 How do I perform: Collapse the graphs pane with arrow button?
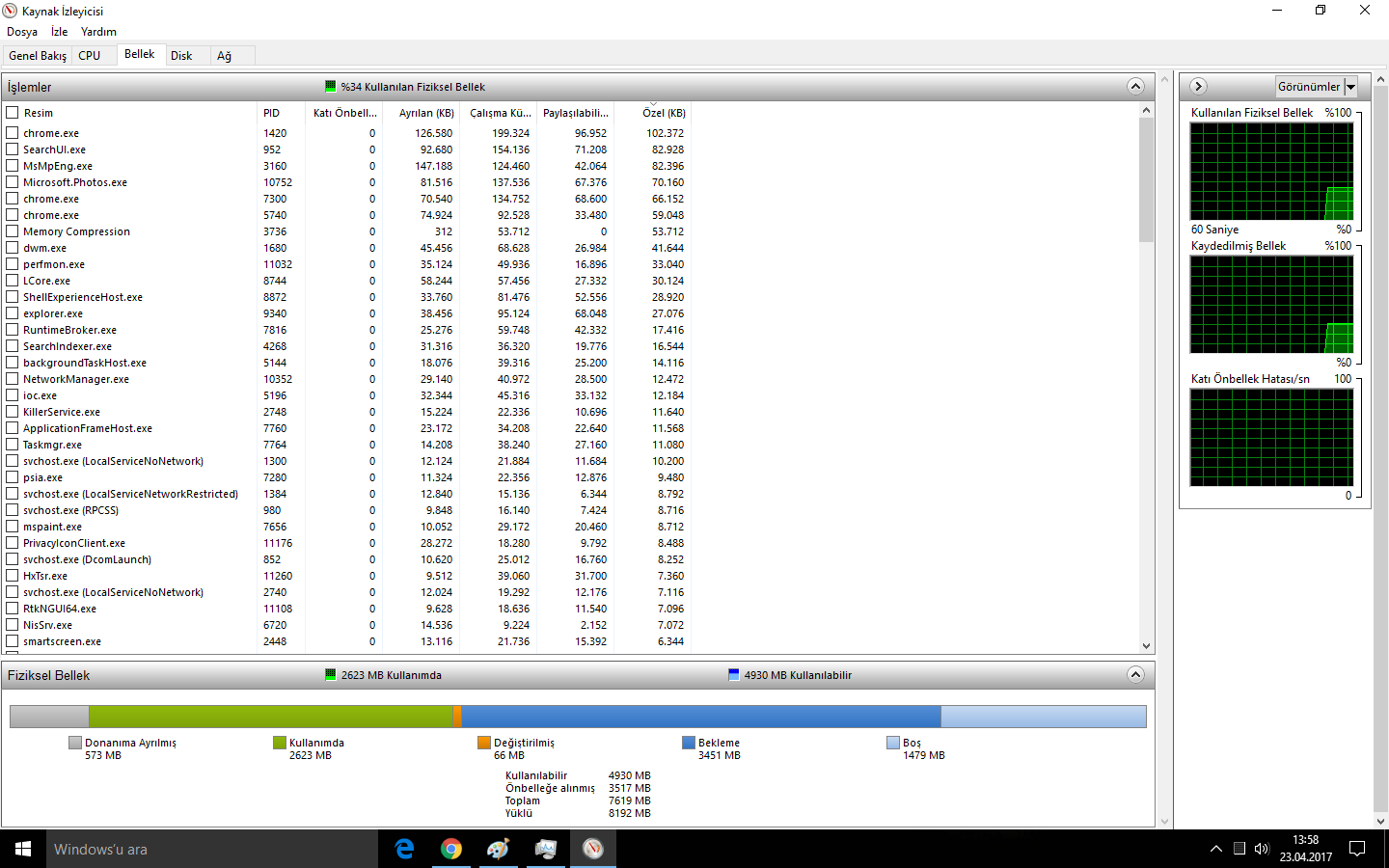(x=1198, y=86)
